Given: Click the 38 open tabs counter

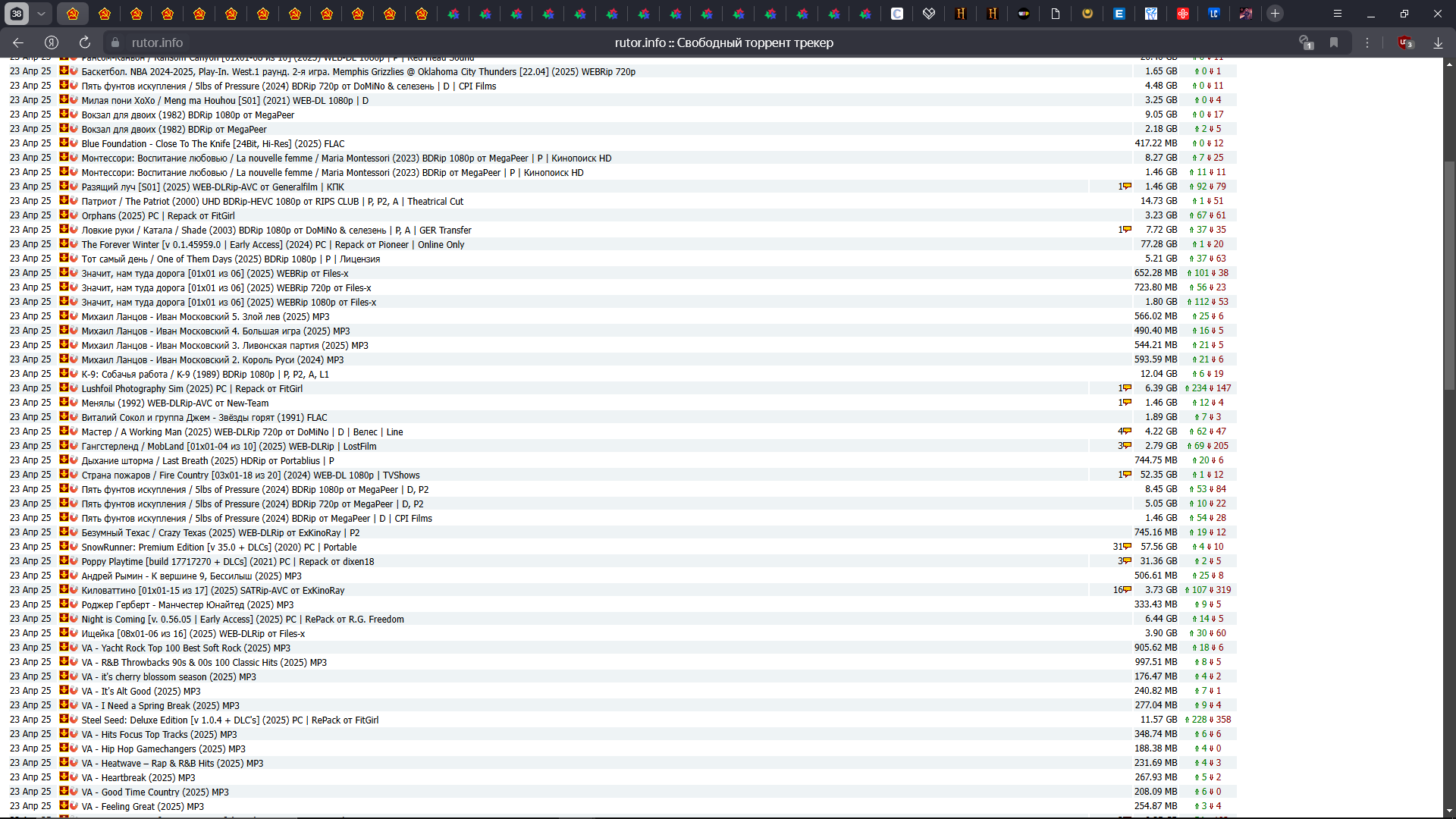Looking at the screenshot, I should tap(17, 14).
